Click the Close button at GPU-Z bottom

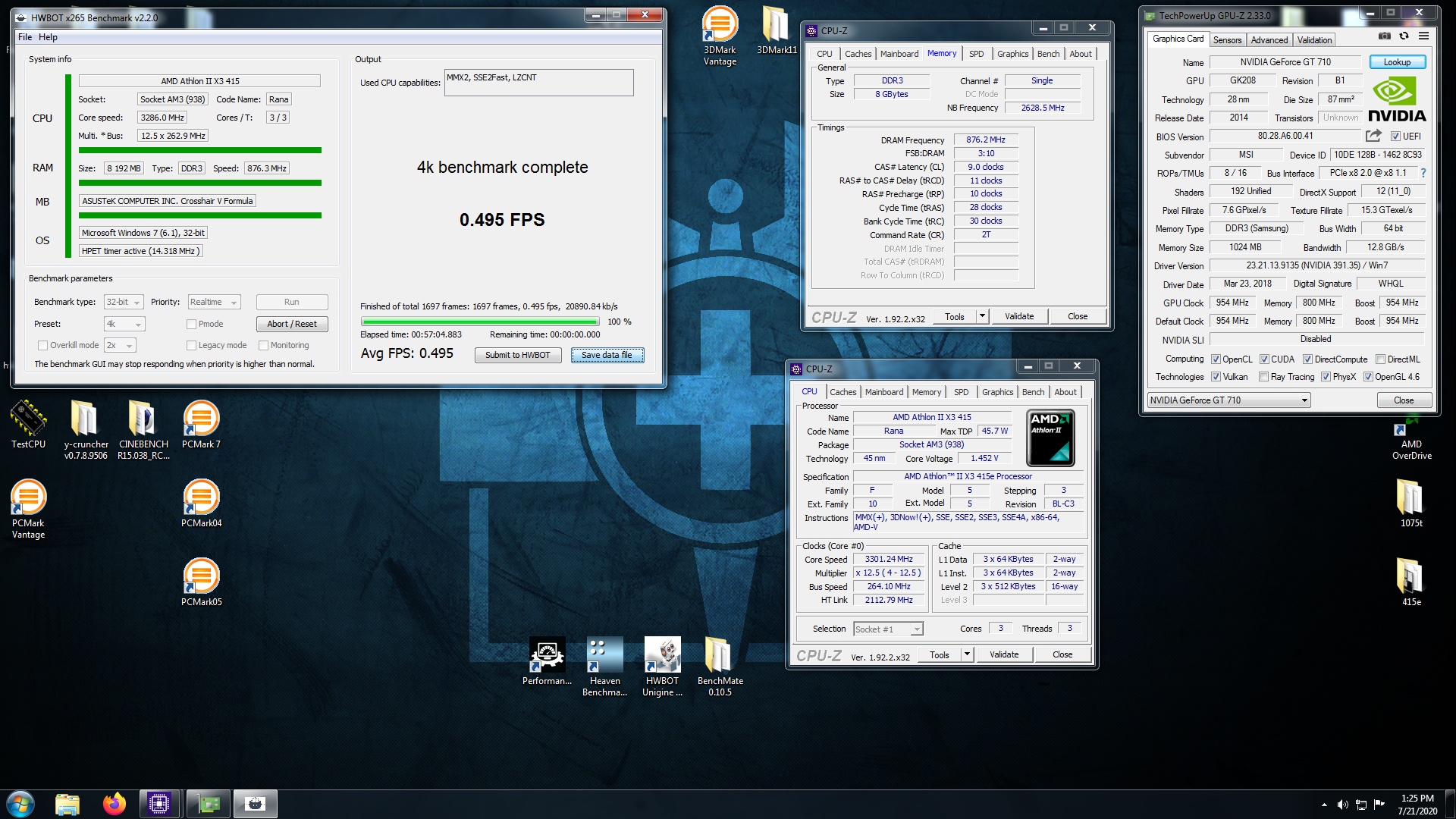(x=1404, y=400)
